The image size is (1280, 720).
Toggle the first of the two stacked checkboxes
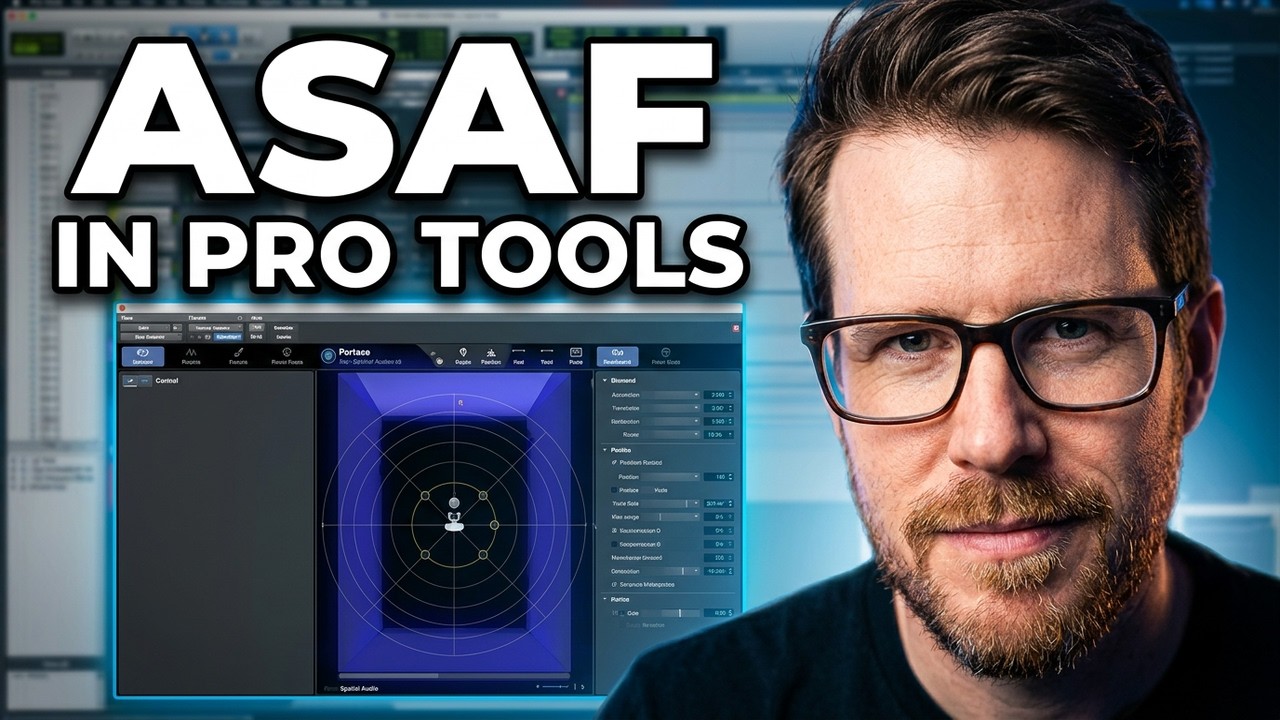(x=614, y=530)
